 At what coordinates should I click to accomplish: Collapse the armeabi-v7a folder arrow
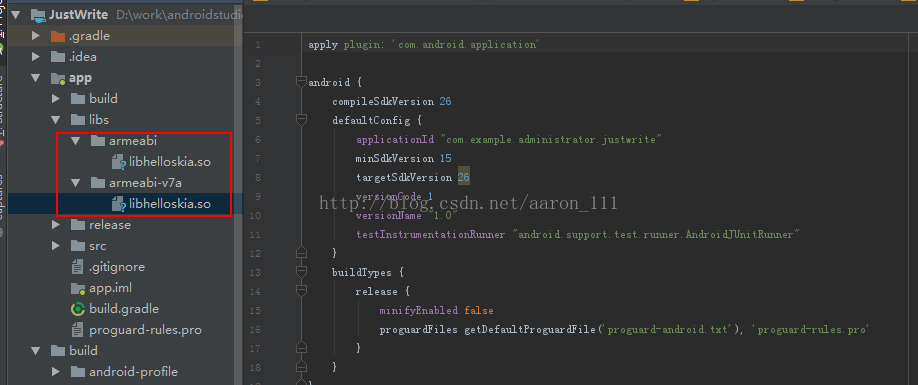tap(76, 183)
